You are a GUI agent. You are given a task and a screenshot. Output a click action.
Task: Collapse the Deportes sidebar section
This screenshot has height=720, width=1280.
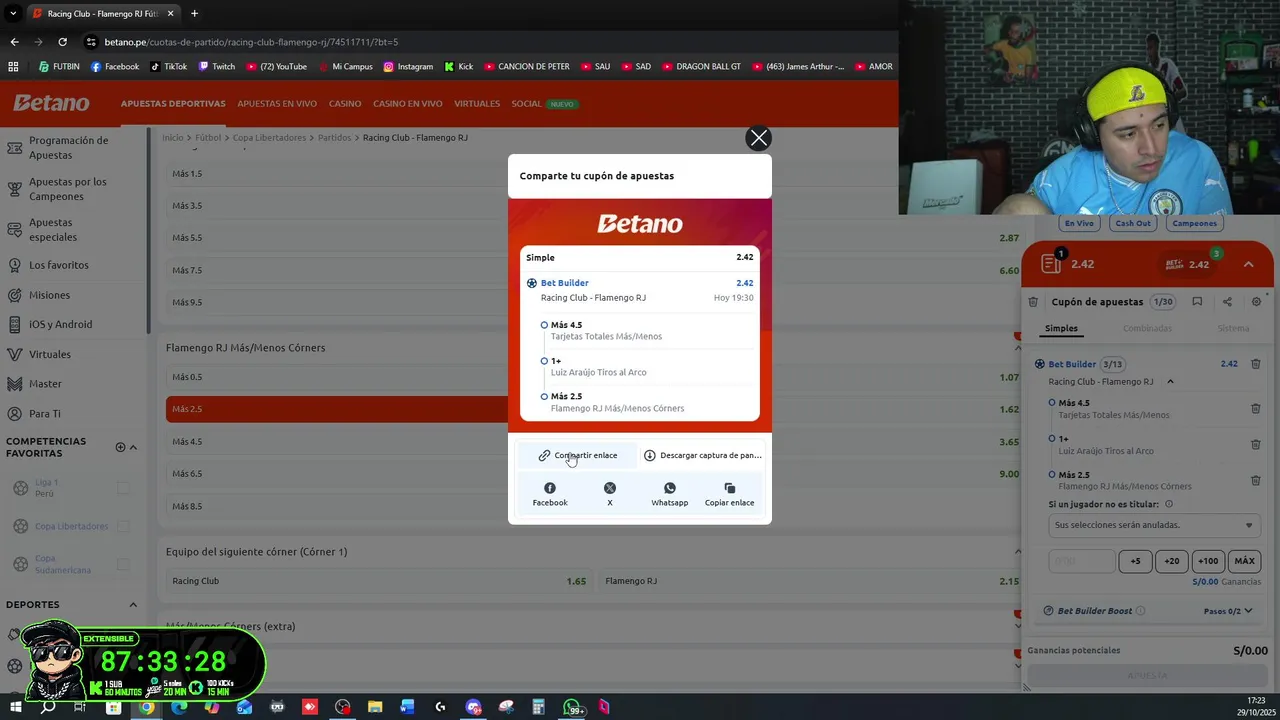(x=133, y=604)
